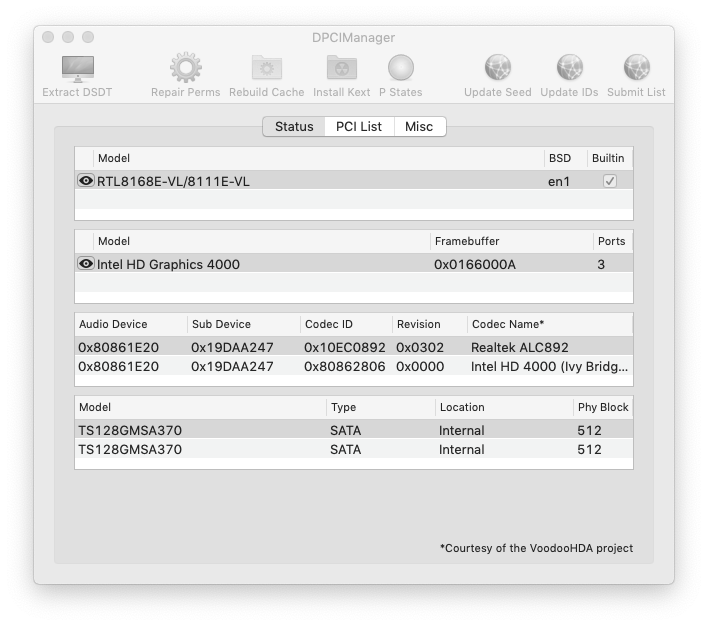Toggle the Builtin checkbox for en1
The image size is (708, 626).
610,181
